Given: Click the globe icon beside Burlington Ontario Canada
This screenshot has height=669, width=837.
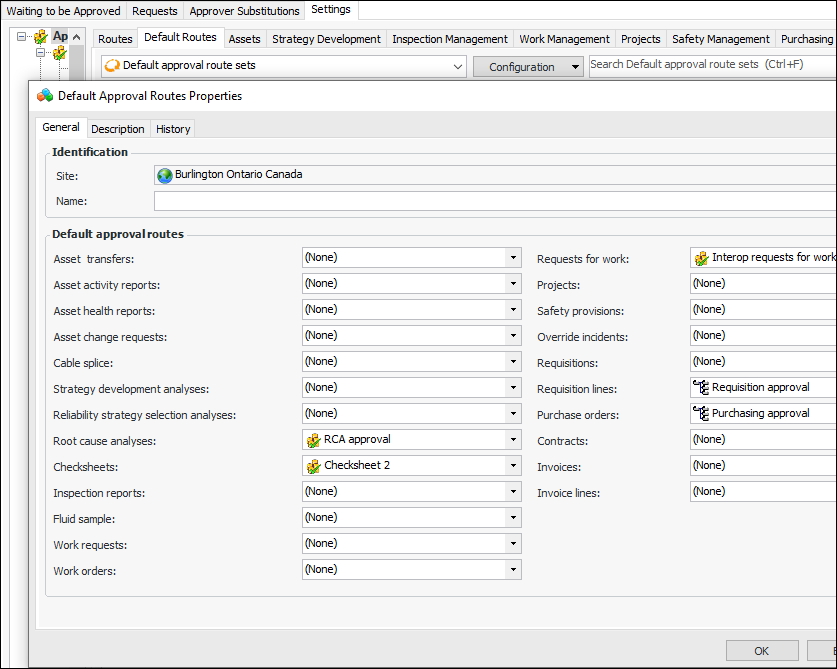Looking at the screenshot, I should [x=165, y=175].
